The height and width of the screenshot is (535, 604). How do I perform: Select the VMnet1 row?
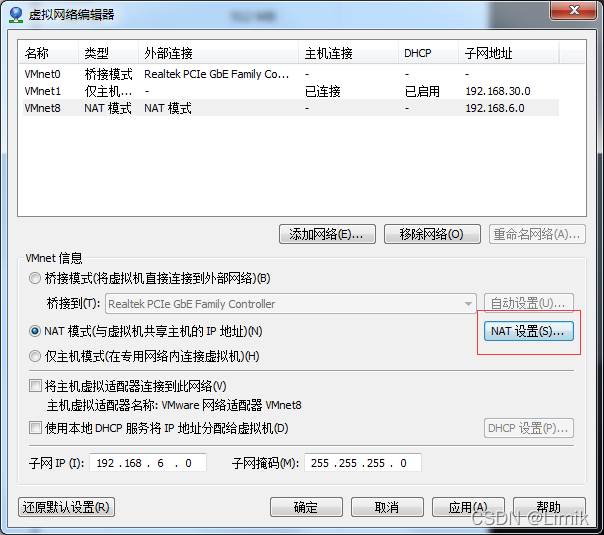tap(291, 91)
